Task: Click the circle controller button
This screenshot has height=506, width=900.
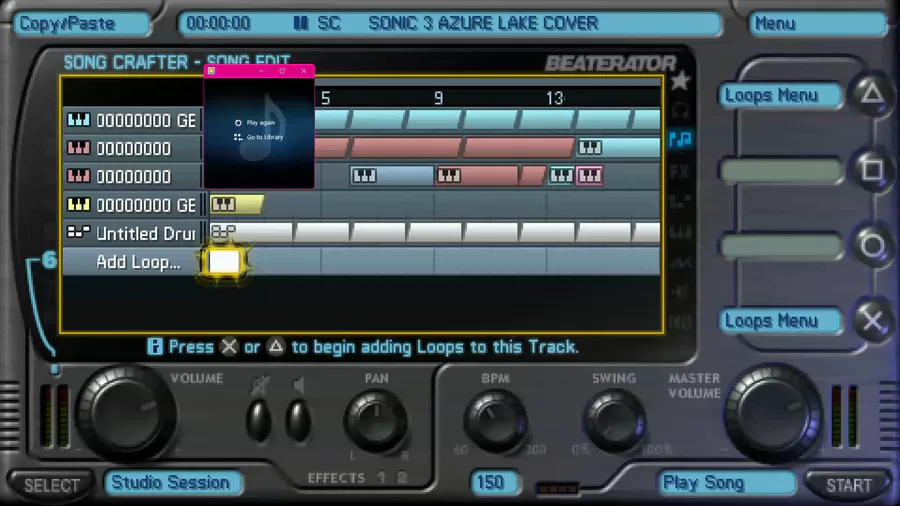Action: coord(872,246)
